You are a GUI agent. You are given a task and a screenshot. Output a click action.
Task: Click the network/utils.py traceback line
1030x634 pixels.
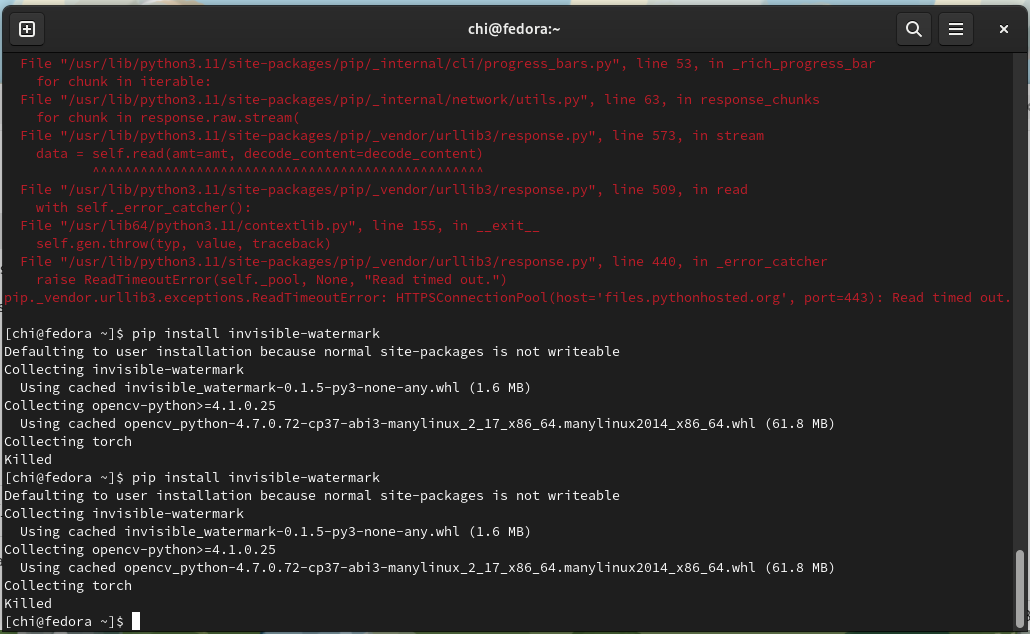point(420,100)
